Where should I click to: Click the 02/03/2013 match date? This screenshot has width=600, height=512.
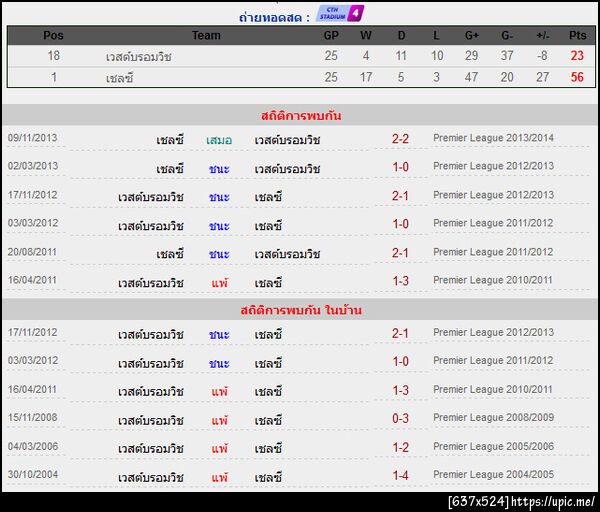click(33, 166)
